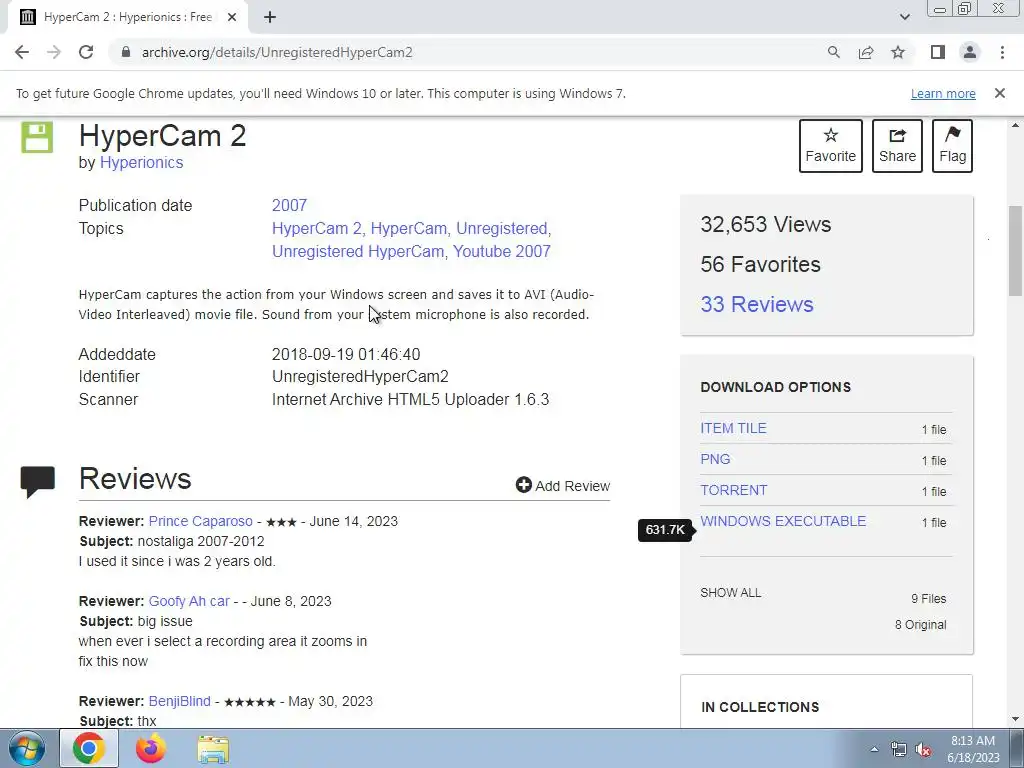
Task: Reload the archive.org page
Action: (86, 52)
